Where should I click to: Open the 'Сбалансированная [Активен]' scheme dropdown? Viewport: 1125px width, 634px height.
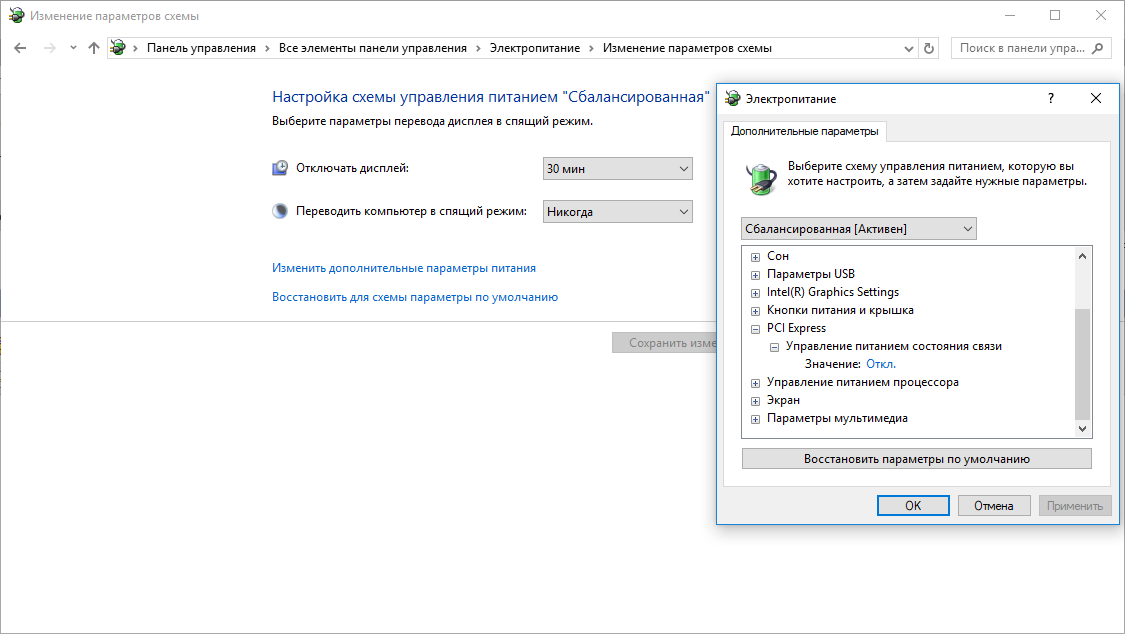tap(858, 229)
